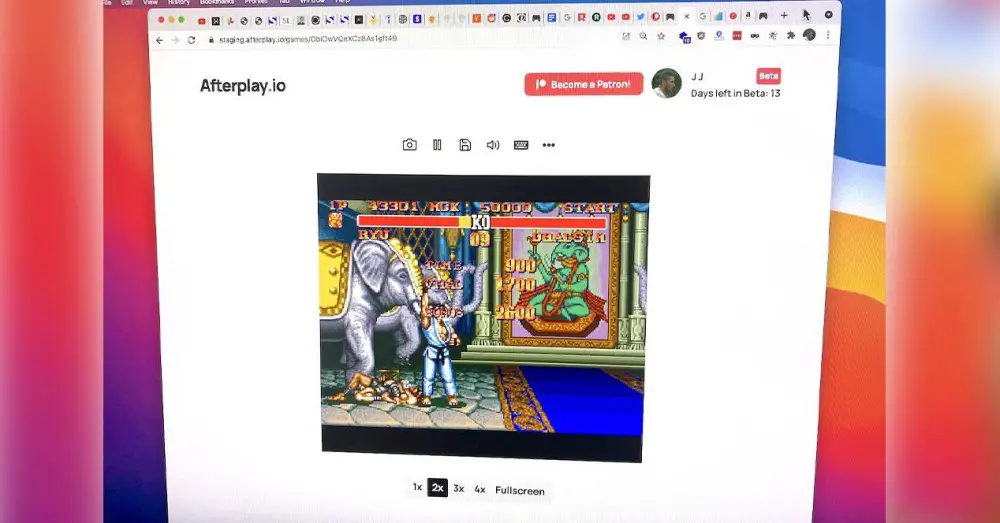Image resolution: width=1000 pixels, height=523 pixels.
Task: Reload the current page
Action: coord(191,40)
